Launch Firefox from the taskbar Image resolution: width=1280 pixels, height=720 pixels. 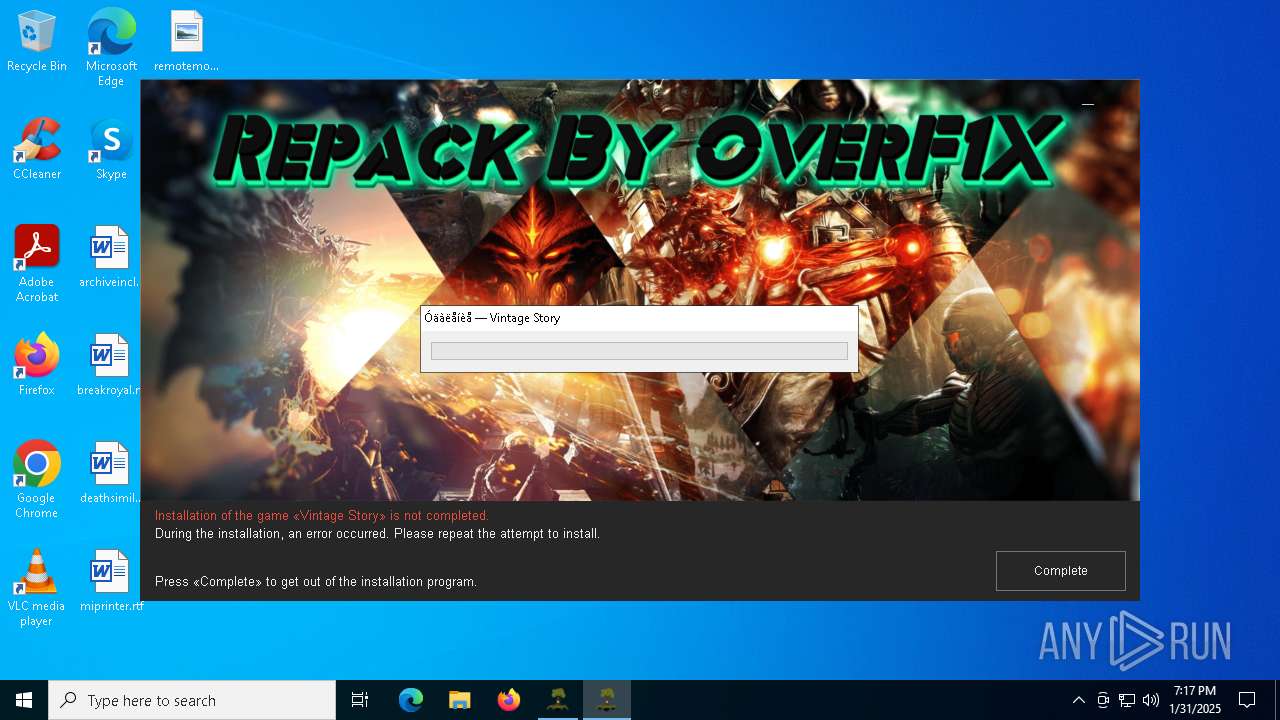[x=508, y=700]
